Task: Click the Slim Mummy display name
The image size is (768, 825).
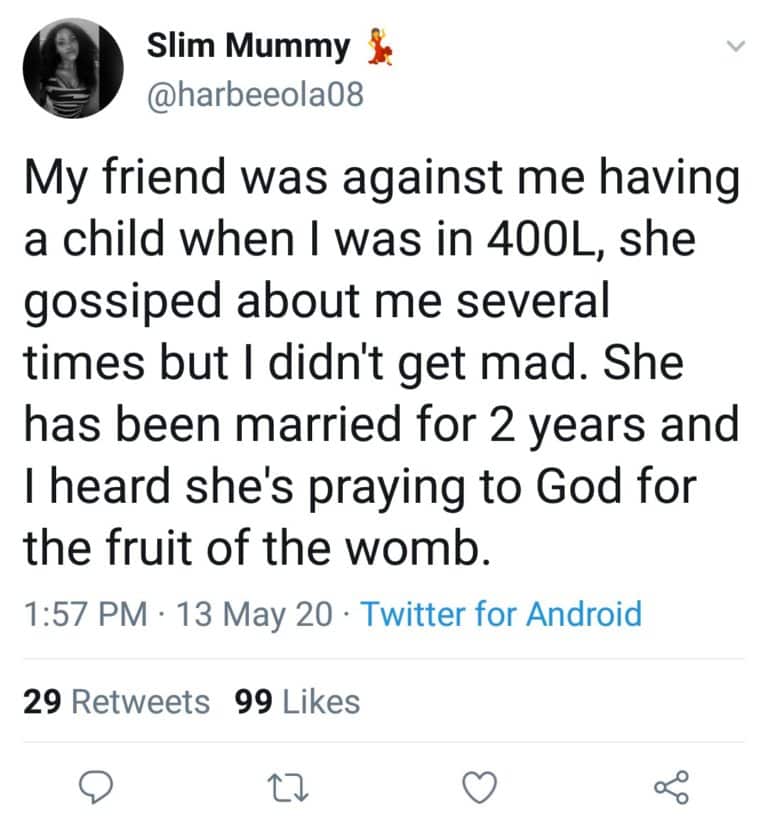Action: pos(249,45)
